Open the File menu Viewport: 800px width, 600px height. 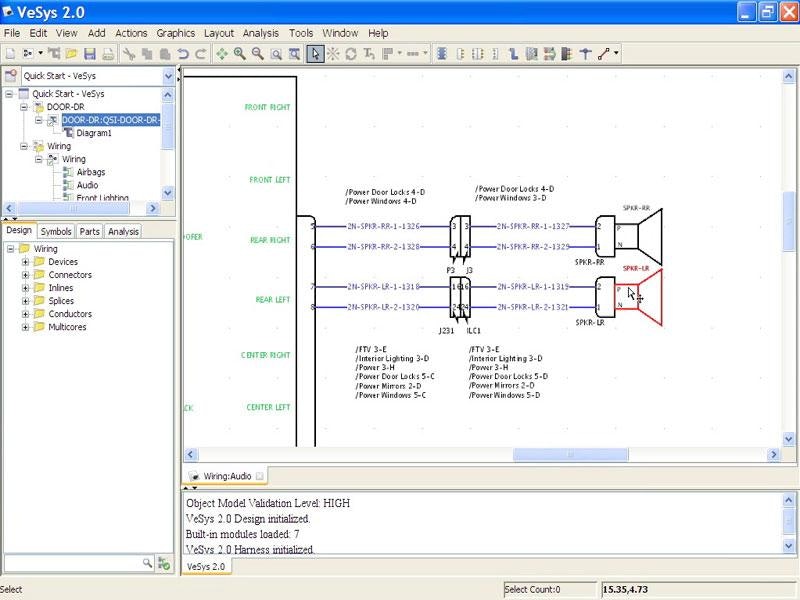[12, 33]
